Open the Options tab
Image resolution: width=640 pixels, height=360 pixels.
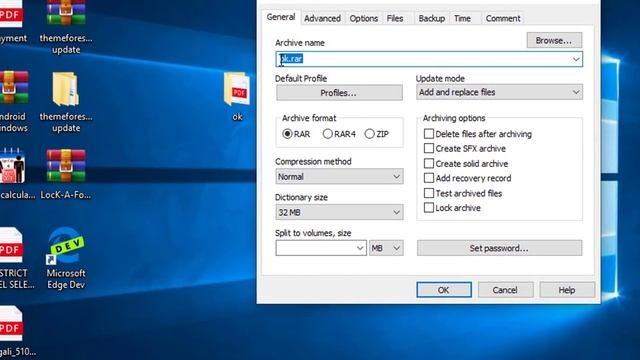coord(363,18)
